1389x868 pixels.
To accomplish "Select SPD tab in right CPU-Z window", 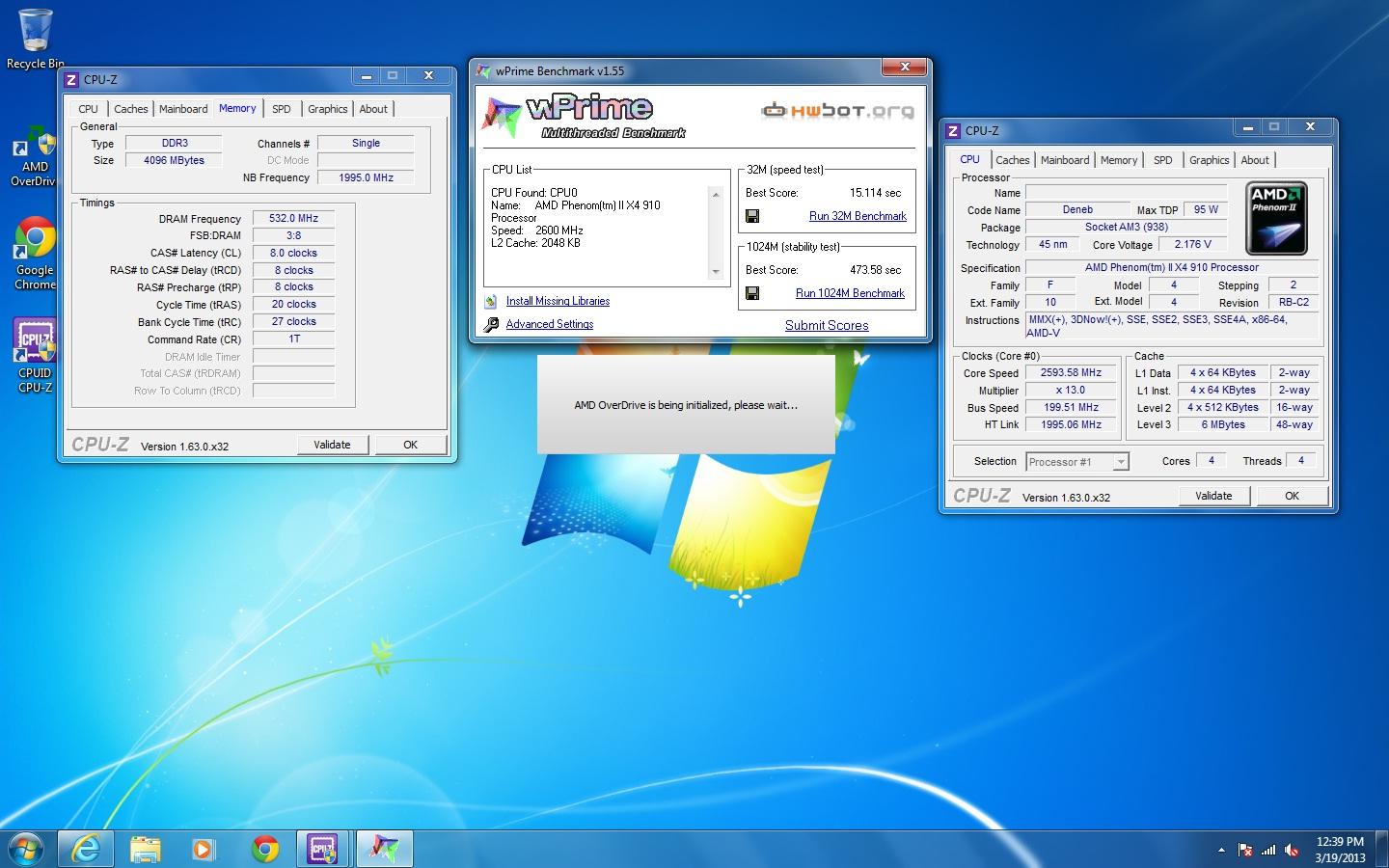I will (1163, 160).
